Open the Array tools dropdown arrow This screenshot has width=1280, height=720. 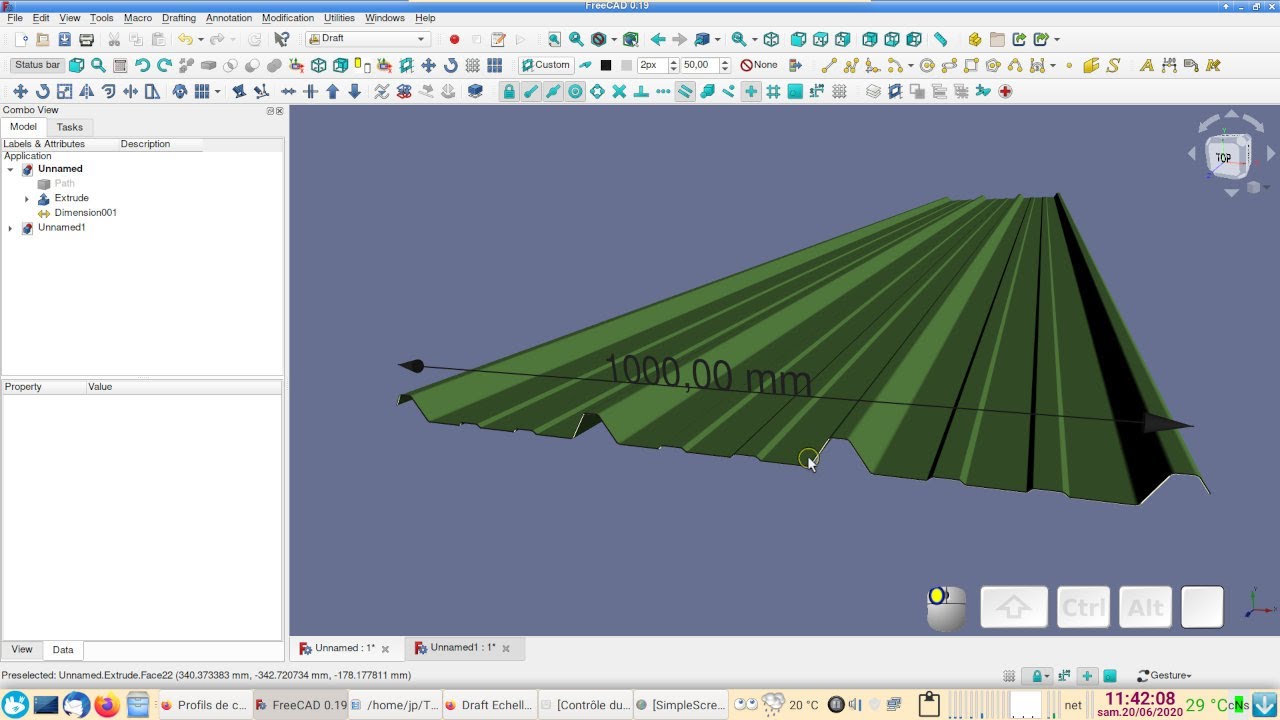217,91
